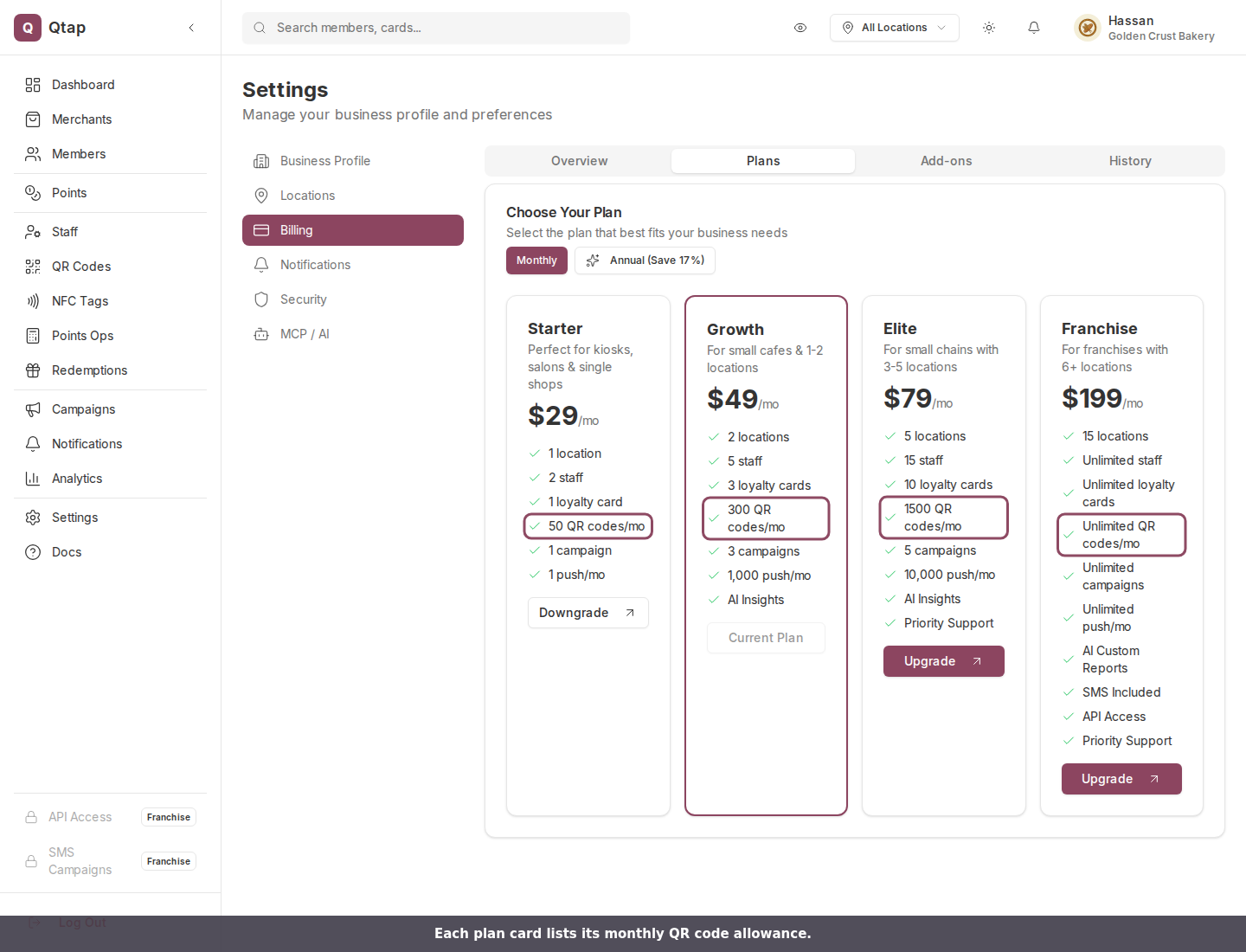Open Business Profile settings section

[x=353, y=161]
